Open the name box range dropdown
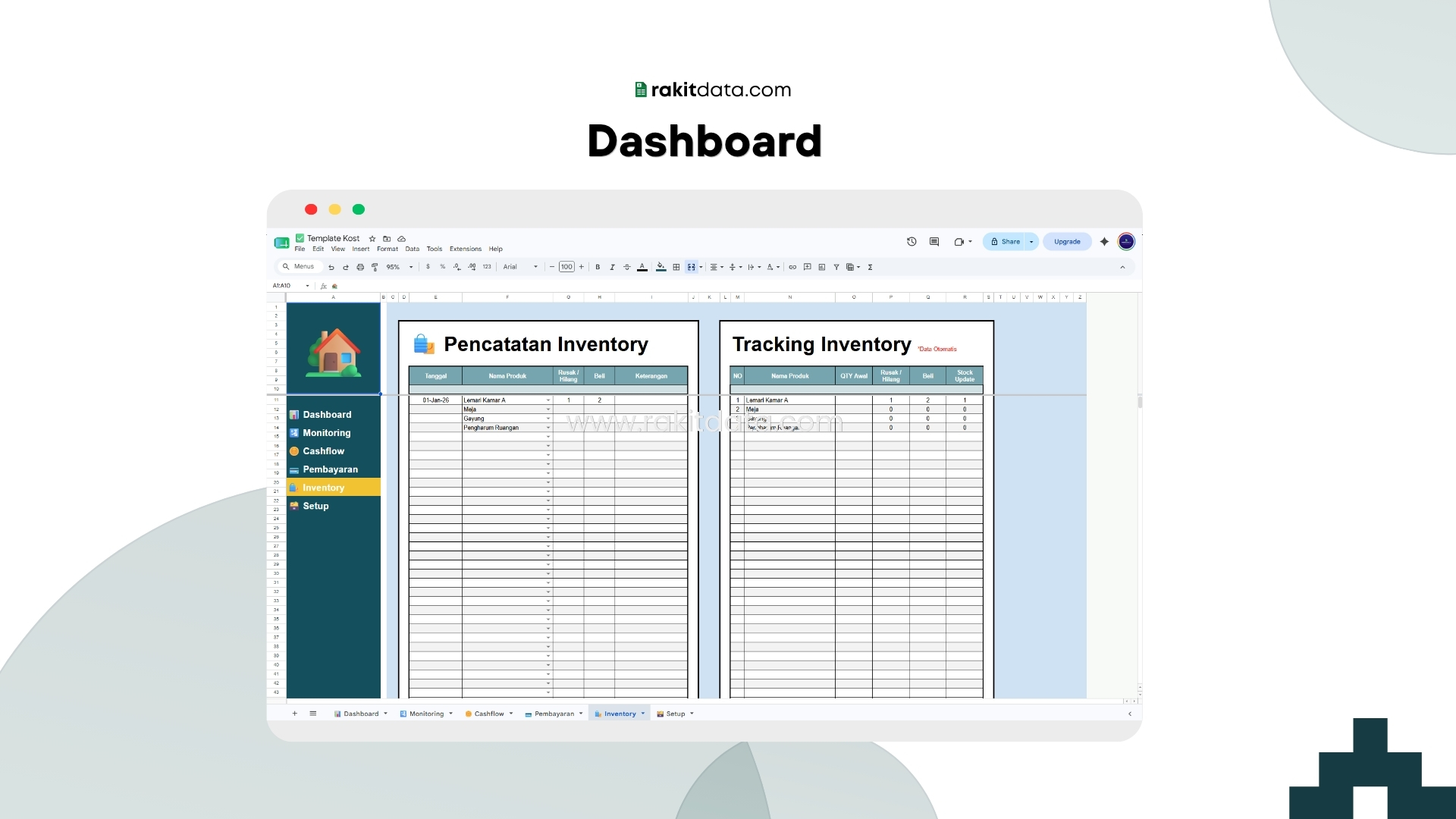1456x819 pixels. [x=307, y=286]
